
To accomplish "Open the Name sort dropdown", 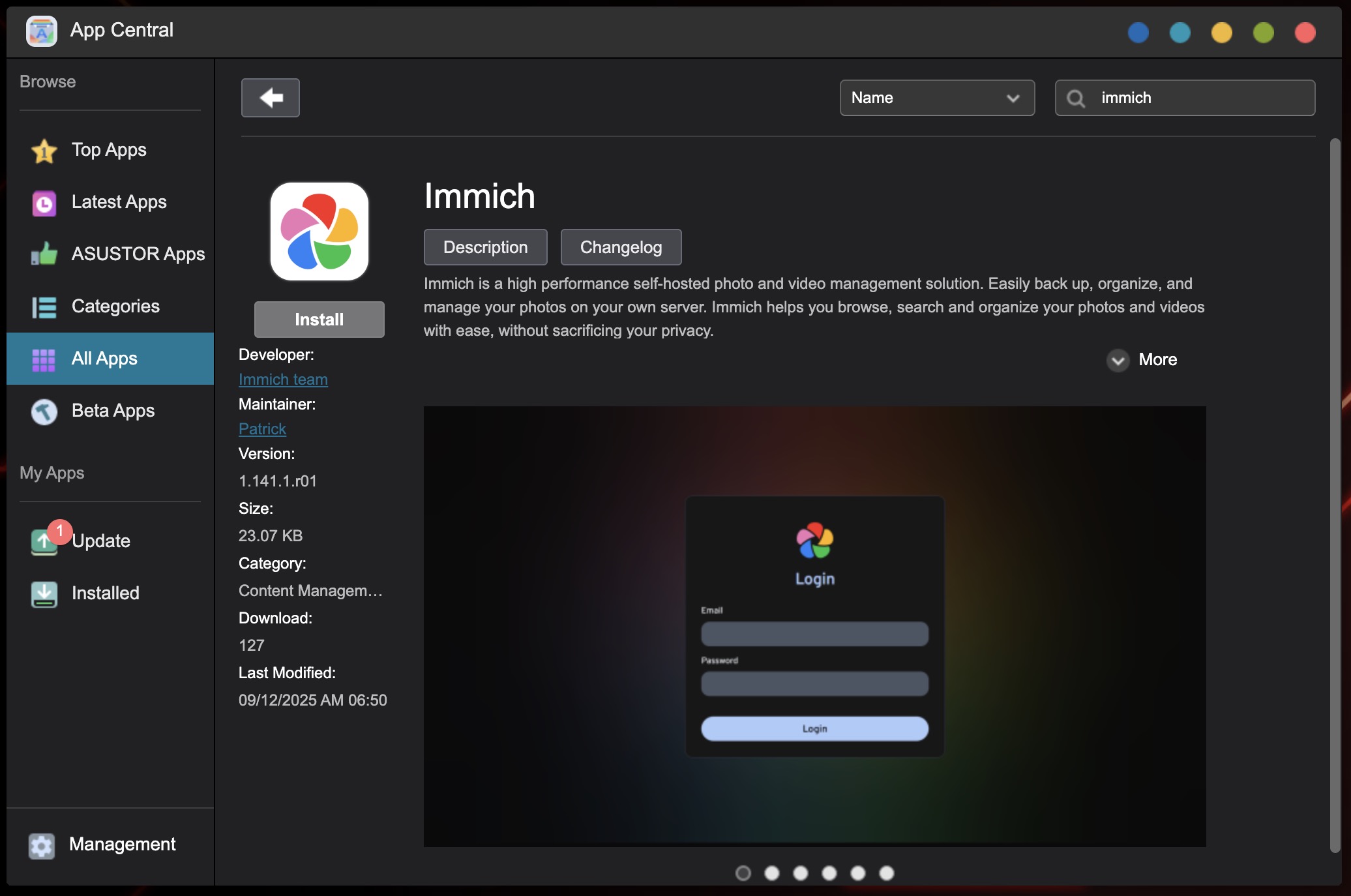I will click(937, 98).
